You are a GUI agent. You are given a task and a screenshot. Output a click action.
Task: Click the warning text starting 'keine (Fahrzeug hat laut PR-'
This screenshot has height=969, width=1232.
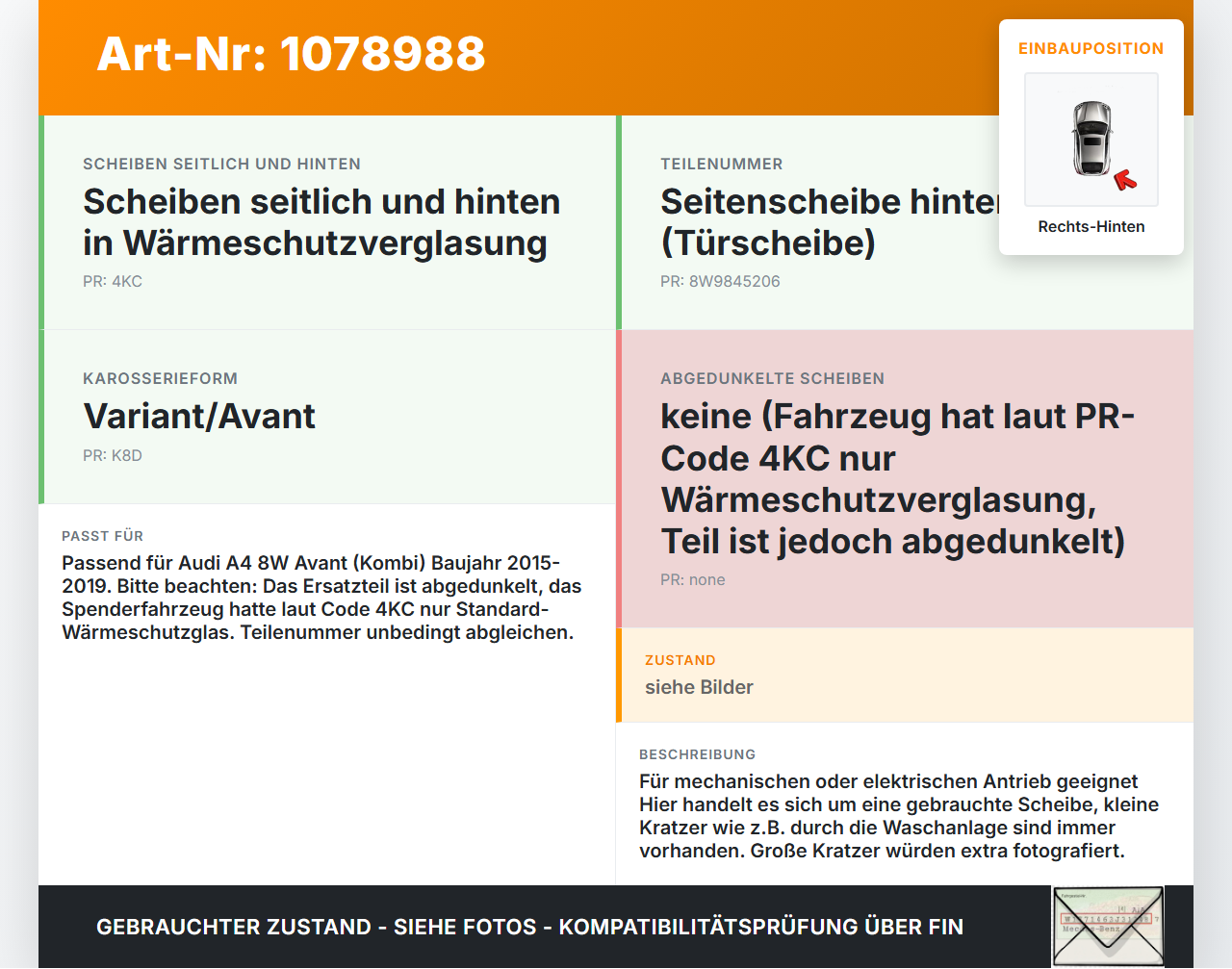point(897,478)
